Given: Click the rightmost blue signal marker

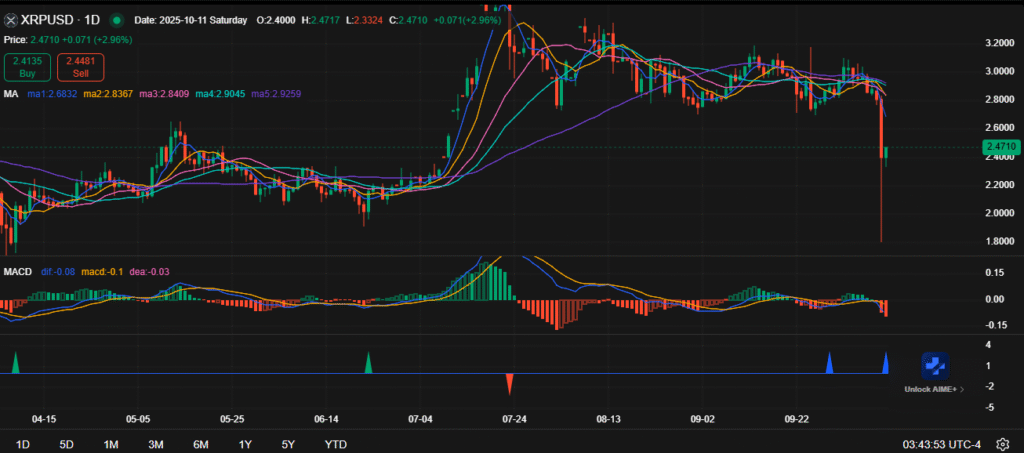Looking at the screenshot, I should coord(886,363).
